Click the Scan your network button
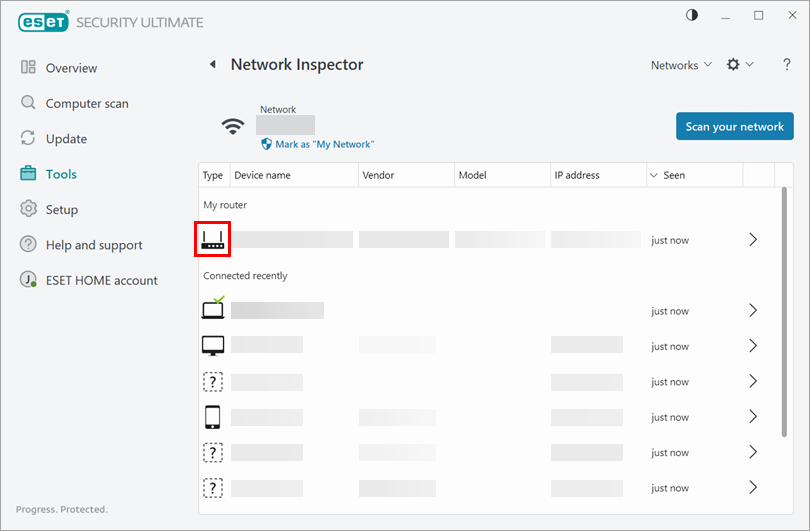The image size is (810, 531). point(734,127)
